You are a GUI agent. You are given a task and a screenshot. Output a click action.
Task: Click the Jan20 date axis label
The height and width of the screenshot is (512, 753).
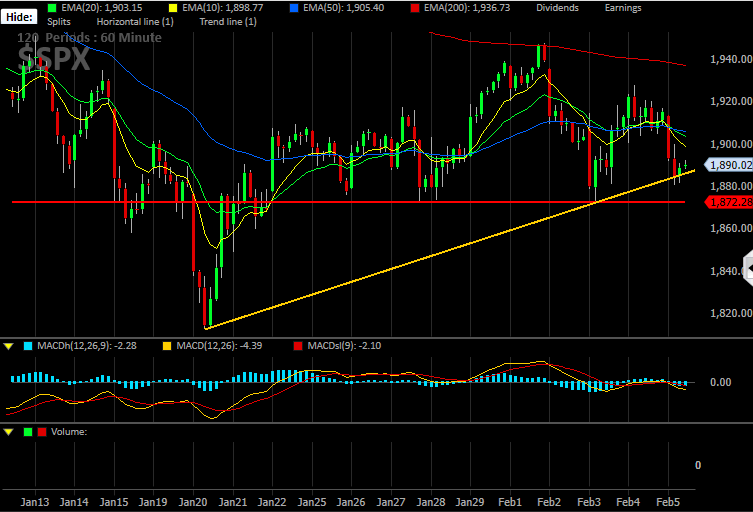[x=193, y=502]
